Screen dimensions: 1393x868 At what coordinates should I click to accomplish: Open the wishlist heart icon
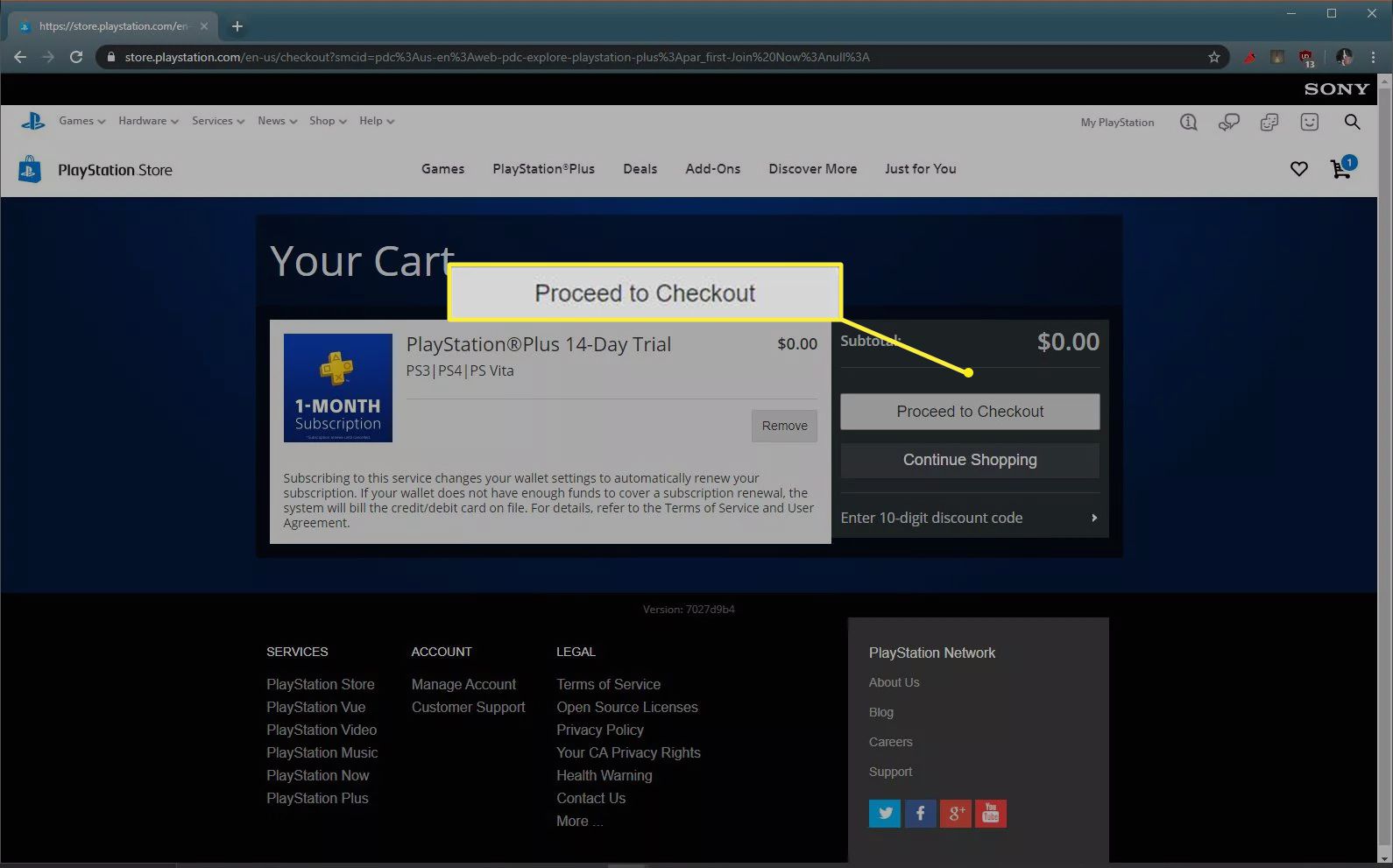pyautogui.click(x=1299, y=169)
